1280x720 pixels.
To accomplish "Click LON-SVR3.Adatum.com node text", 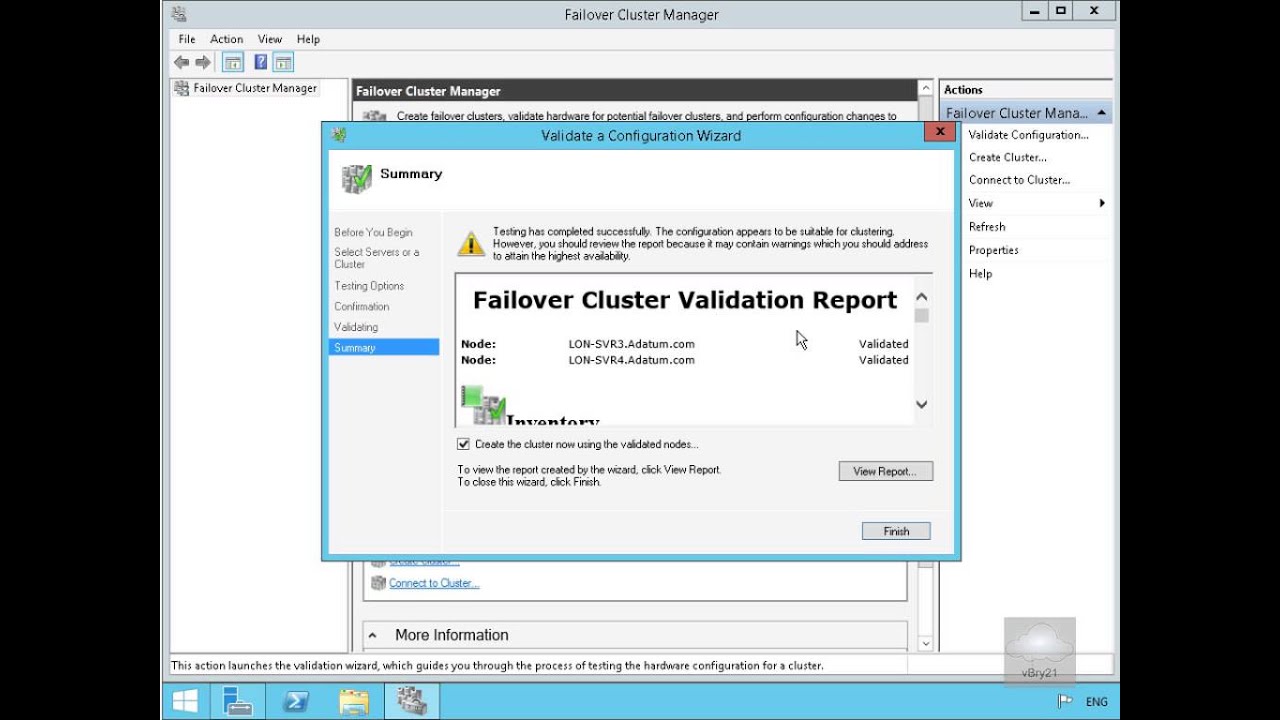I will [x=631, y=344].
